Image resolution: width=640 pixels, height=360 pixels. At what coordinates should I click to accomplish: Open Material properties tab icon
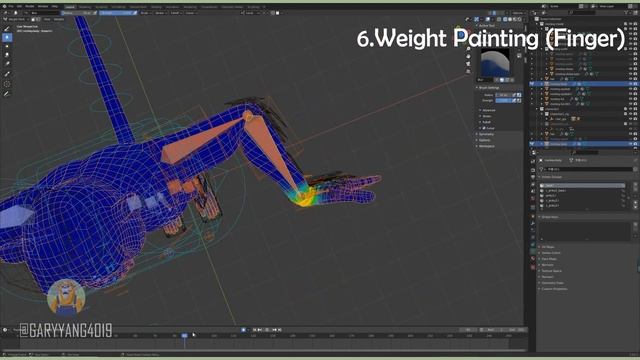click(533, 259)
